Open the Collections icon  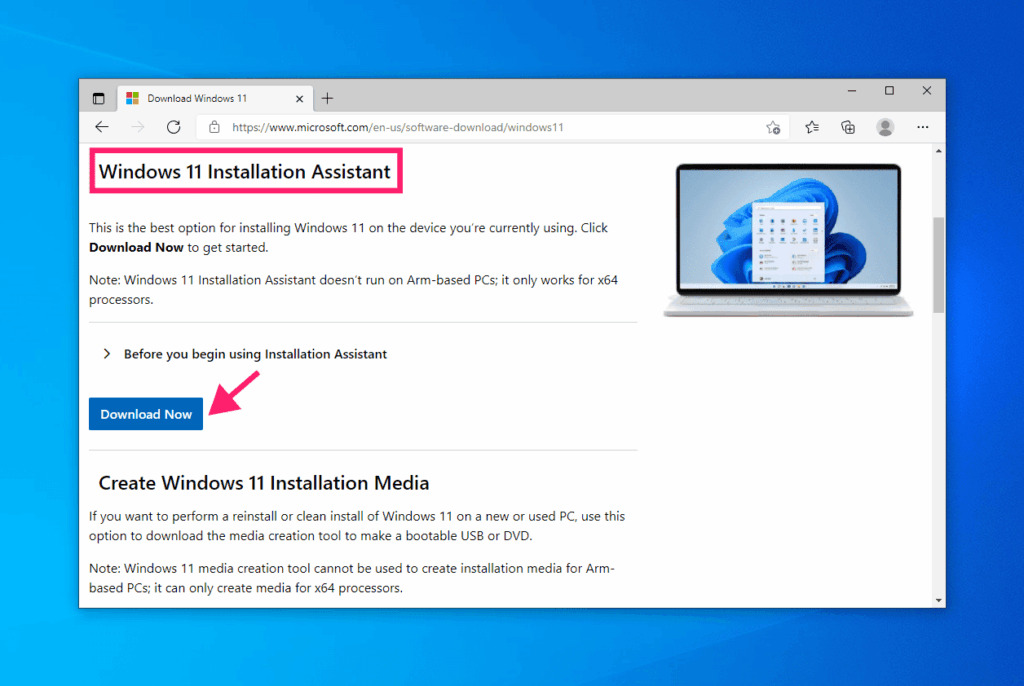pos(848,127)
